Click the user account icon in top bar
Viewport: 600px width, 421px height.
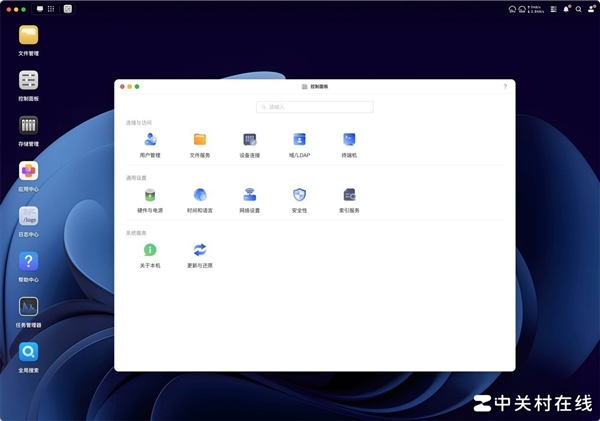click(591, 8)
